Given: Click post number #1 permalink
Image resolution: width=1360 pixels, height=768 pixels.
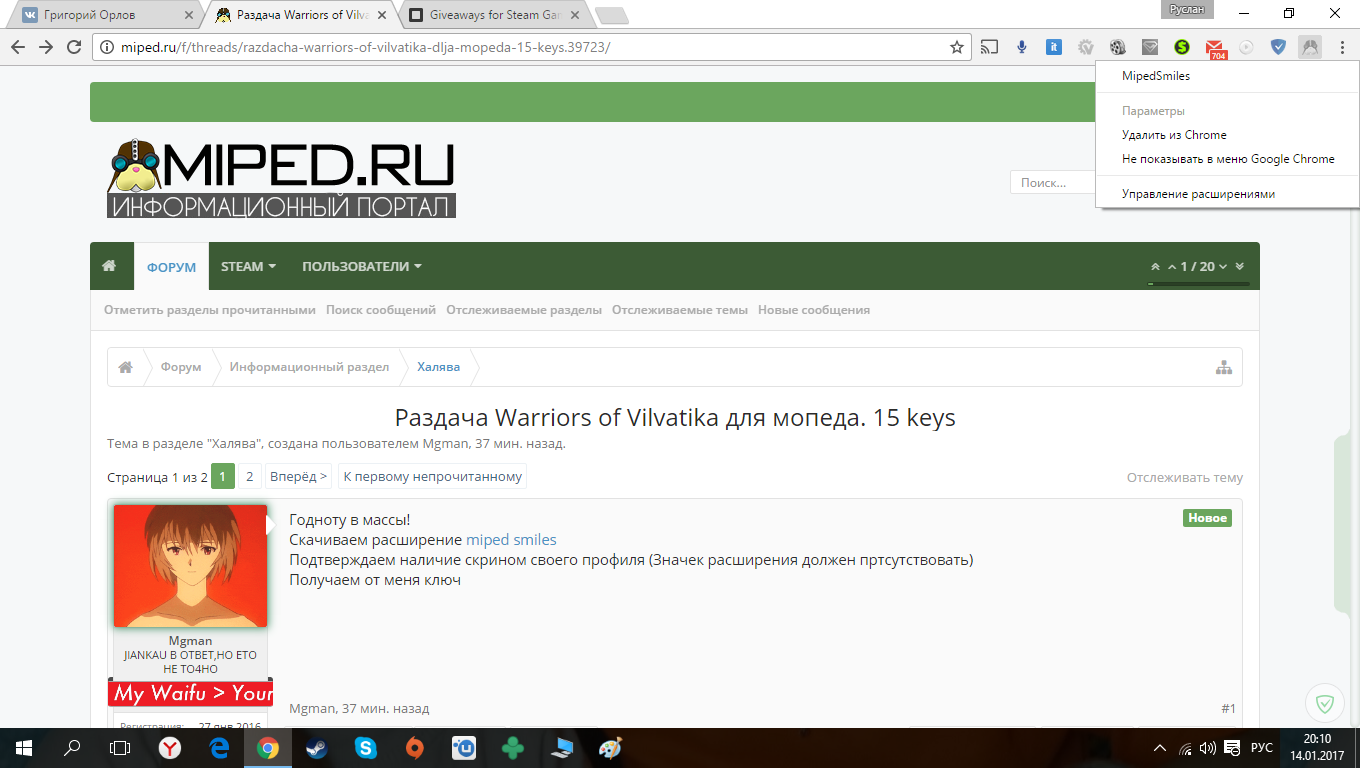Looking at the screenshot, I should click(1228, 709).
